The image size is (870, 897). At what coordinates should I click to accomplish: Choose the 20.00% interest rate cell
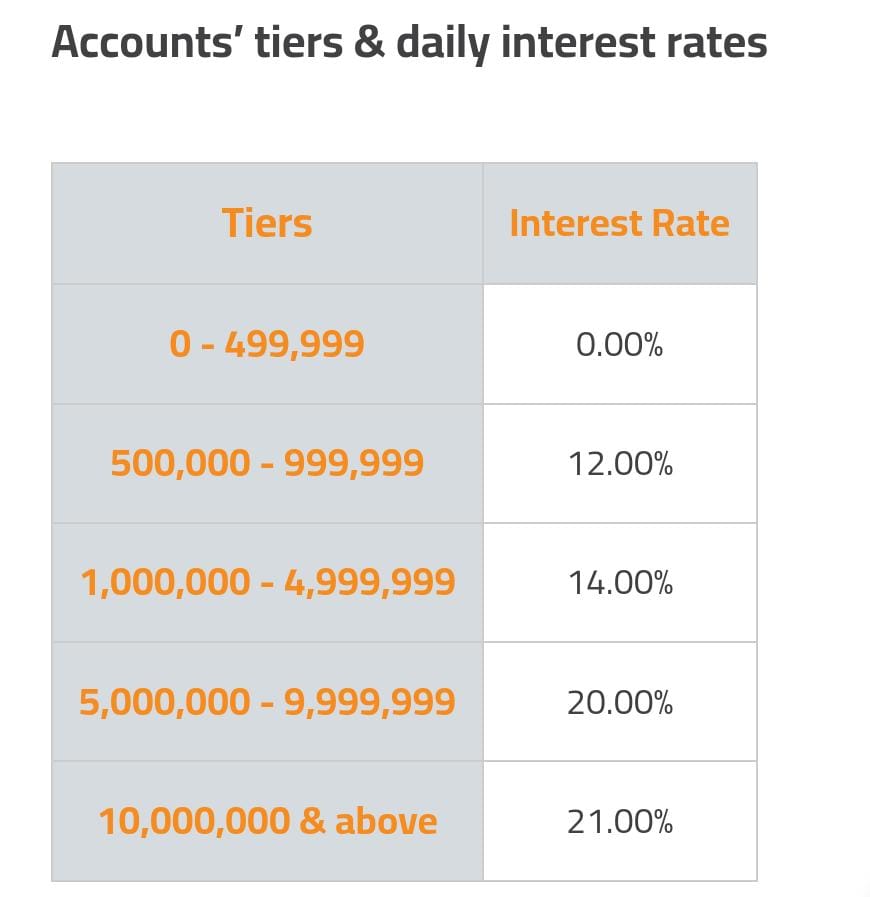pyautogui.click(x=620, y=703)
